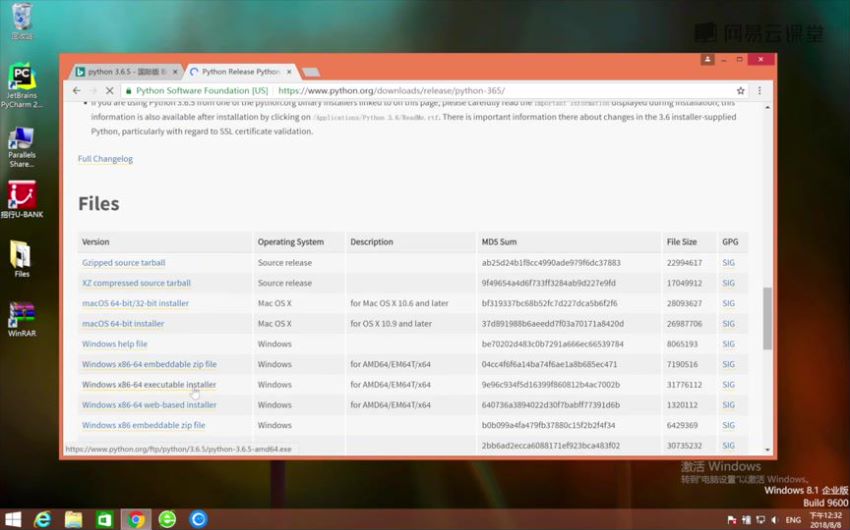Viewport: 850px width, 530px height.
Task: Select Chrome in the taskbar
Action: (x=136, y=519)
